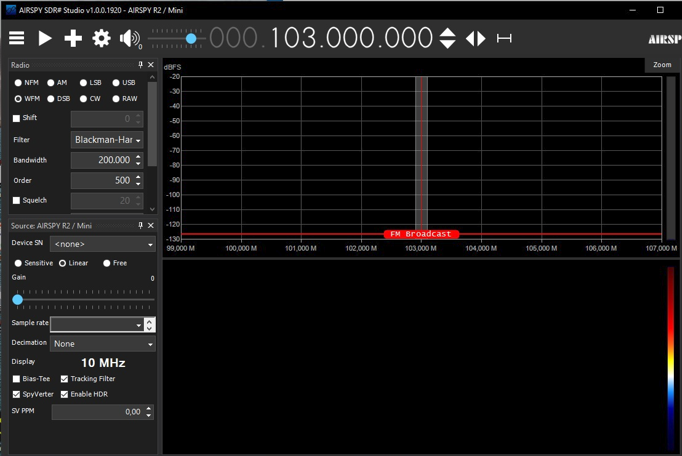Open the Sample rate dropdown
682x456 pixels.
(x=97, y=325)
